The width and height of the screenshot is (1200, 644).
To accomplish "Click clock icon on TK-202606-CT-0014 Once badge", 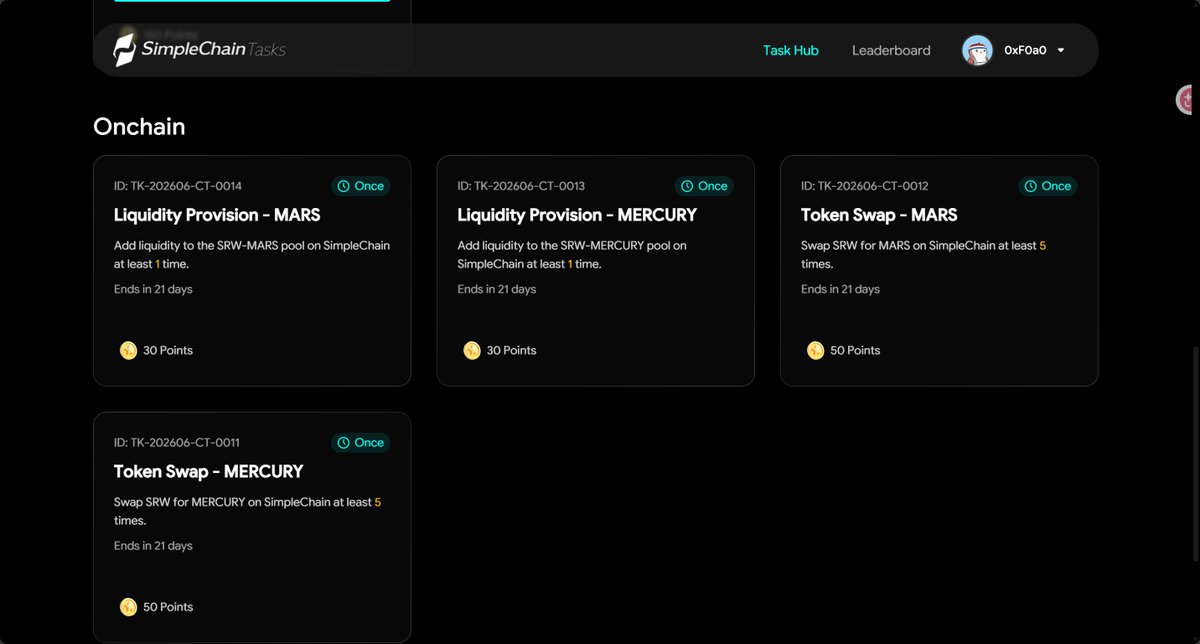I will point(344,186).
